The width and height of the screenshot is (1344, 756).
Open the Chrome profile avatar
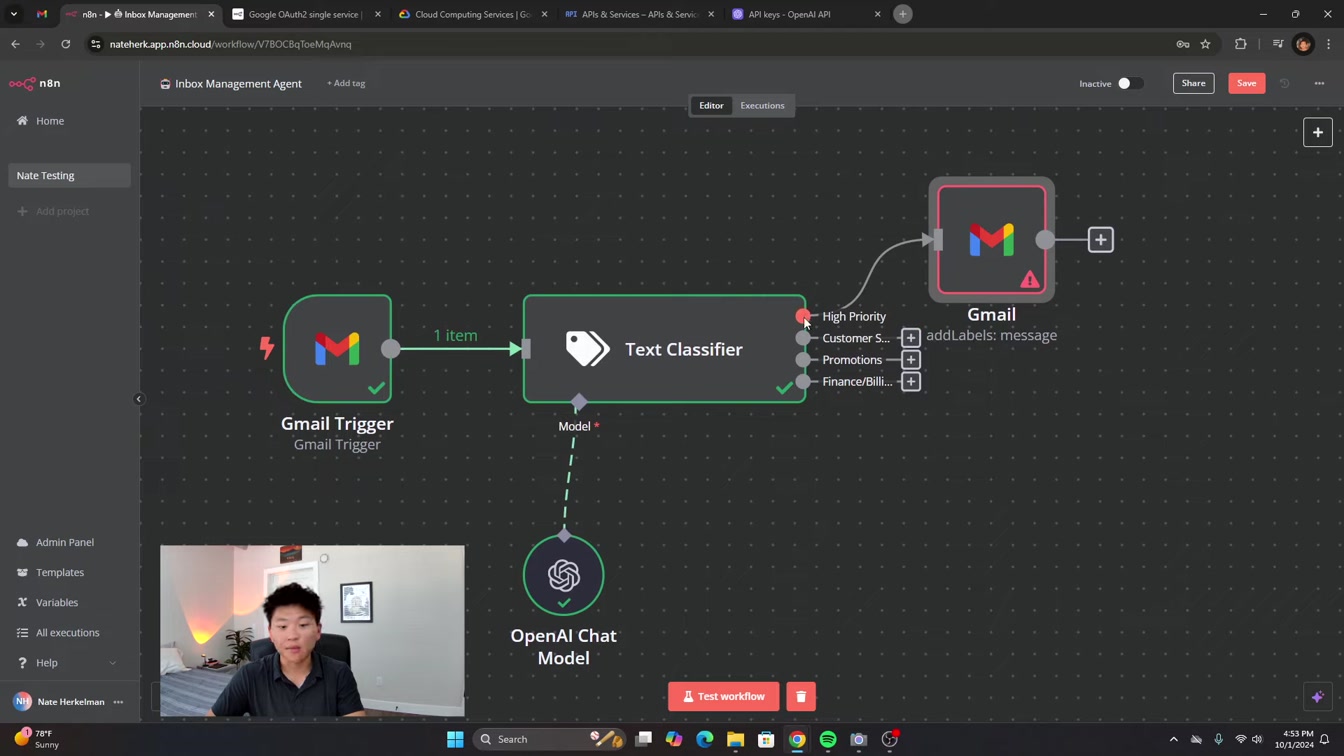coord(1303,44)
